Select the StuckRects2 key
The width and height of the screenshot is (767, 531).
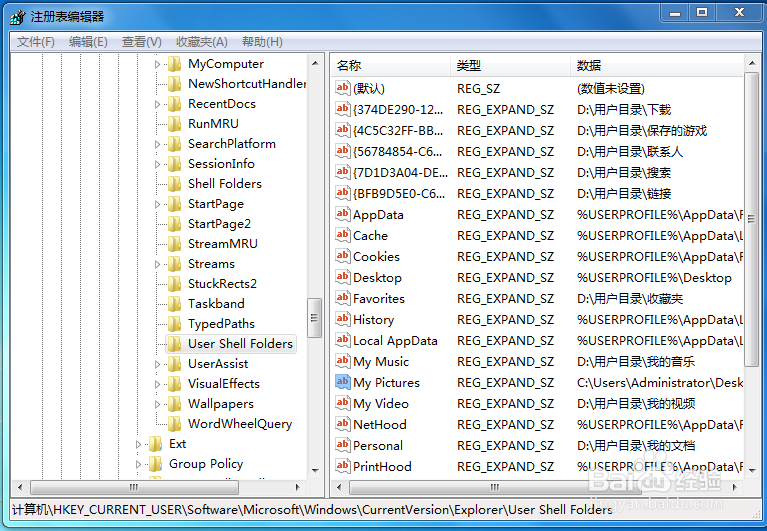pyautogui.click(x=222, y=284)
